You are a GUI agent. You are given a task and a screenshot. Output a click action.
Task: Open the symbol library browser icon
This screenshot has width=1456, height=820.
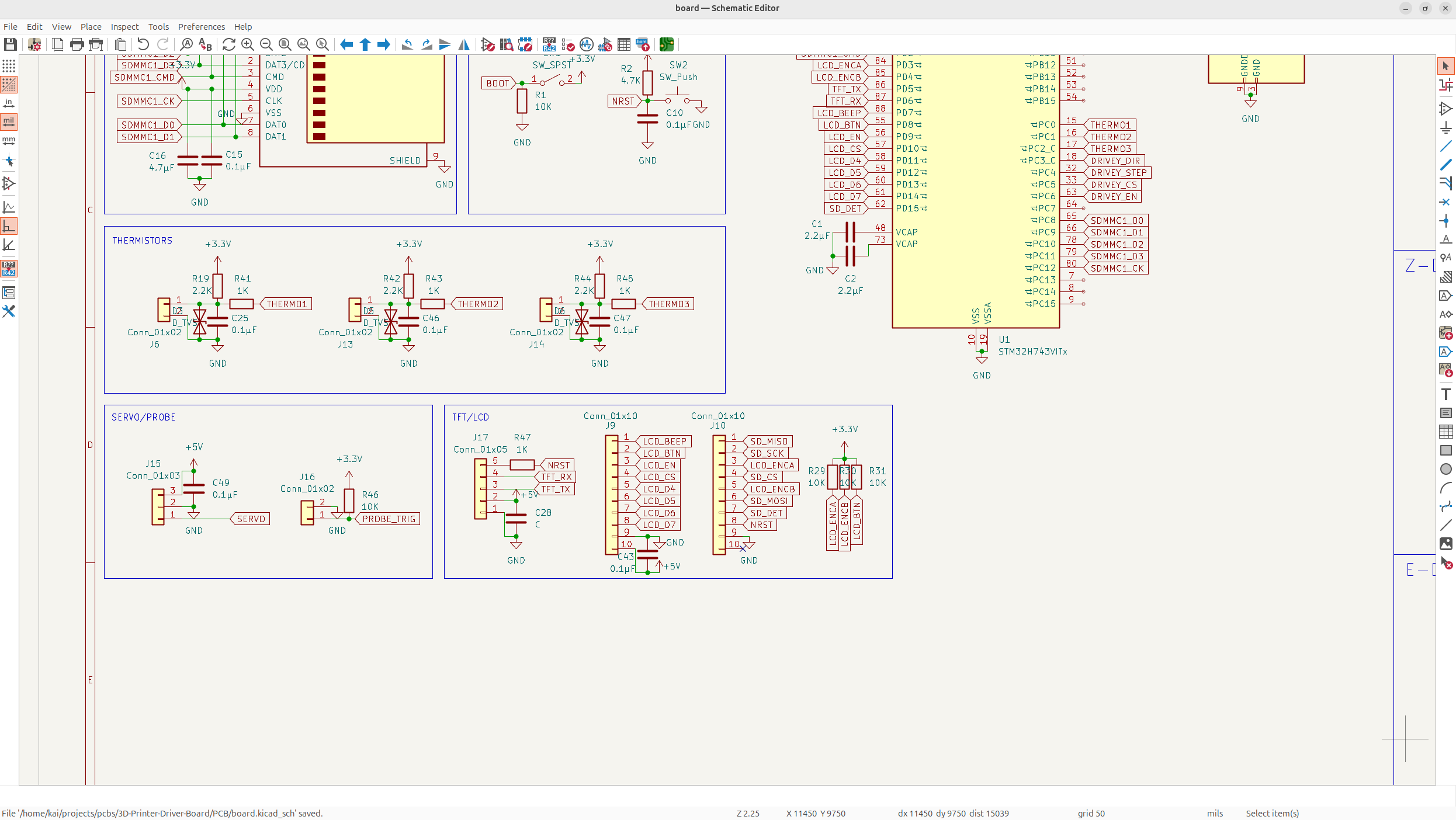point(507,44)
